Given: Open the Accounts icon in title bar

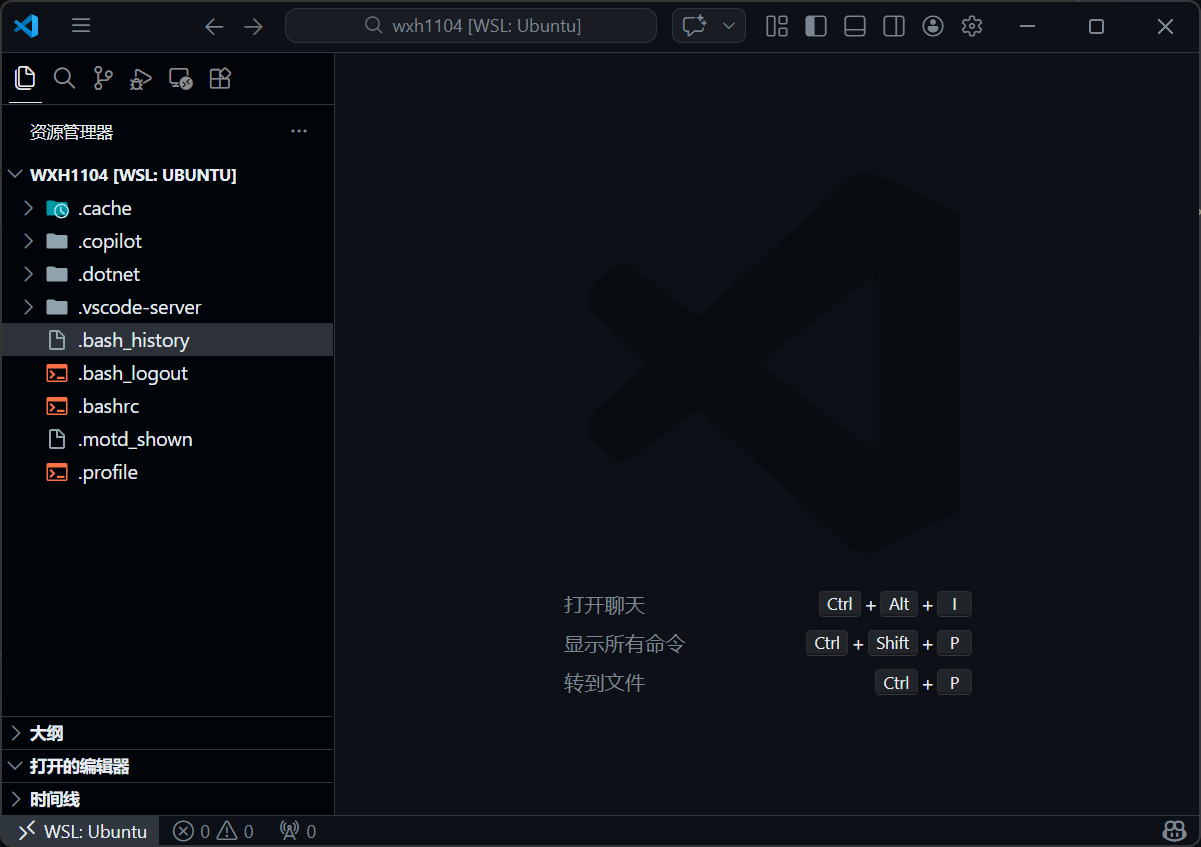Looking at the screenshot, I should [933, 26].
